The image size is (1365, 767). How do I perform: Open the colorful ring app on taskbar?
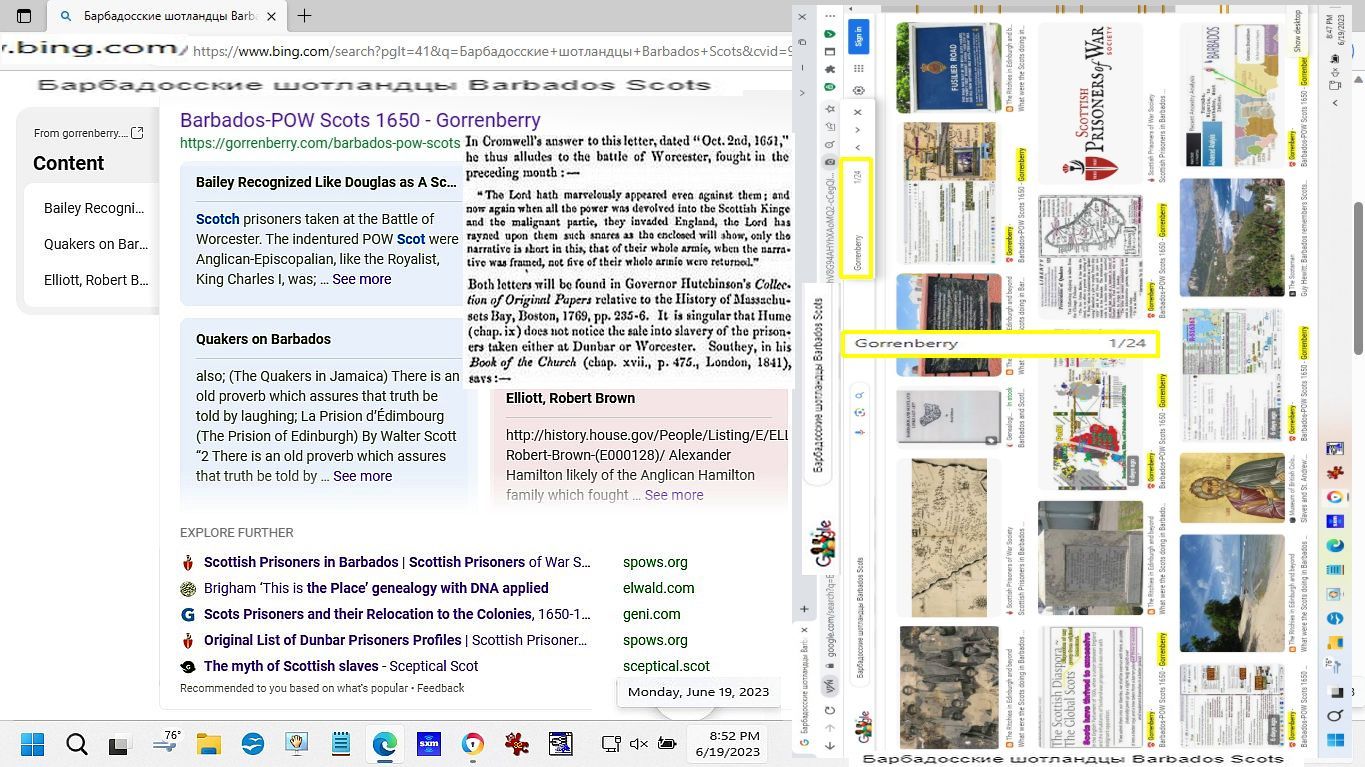click(473, 744)
